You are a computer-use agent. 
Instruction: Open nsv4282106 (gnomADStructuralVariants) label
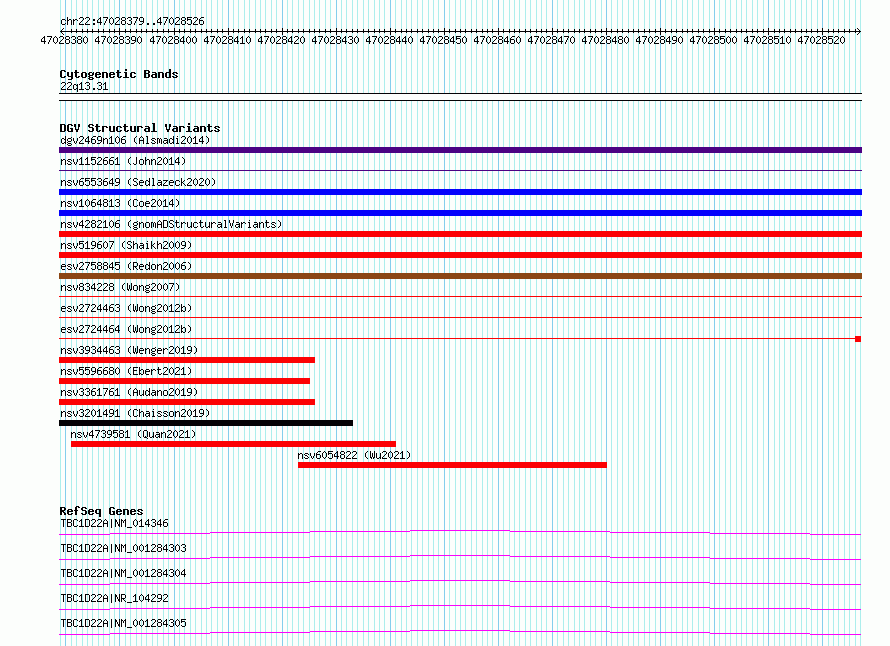click(x=171, y=224)
